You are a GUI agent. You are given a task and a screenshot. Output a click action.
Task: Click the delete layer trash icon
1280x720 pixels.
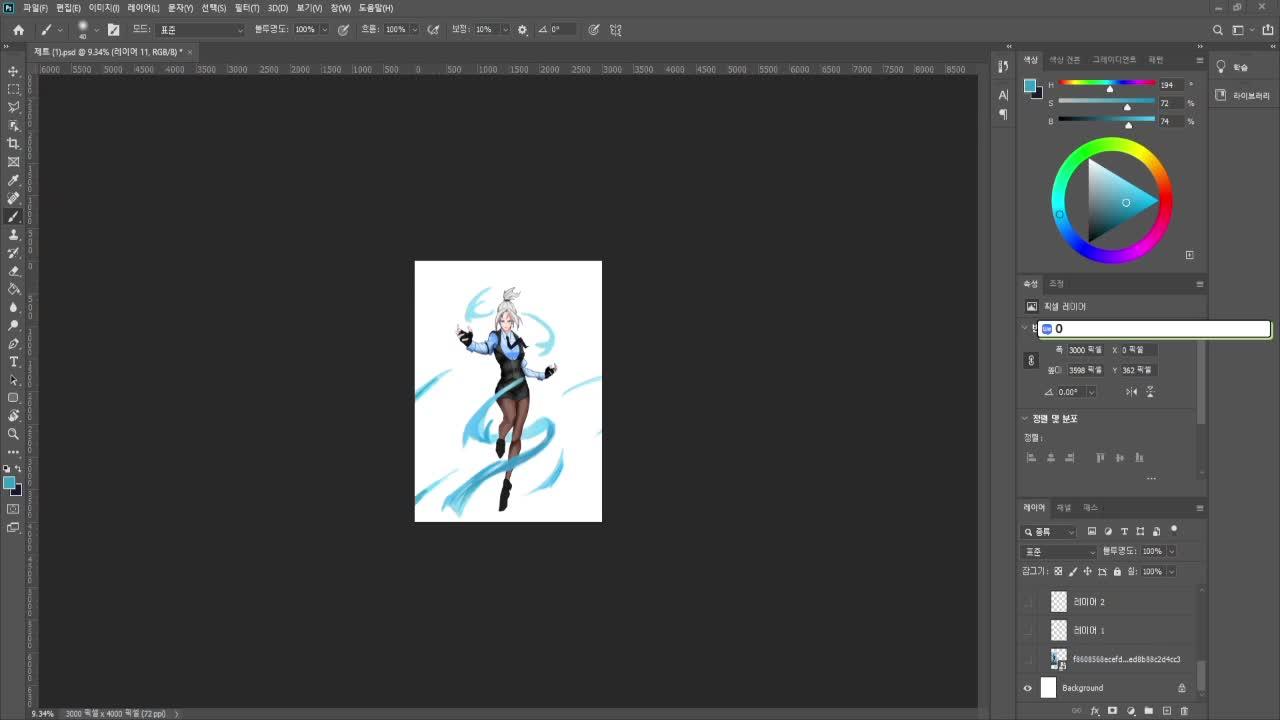[x=1184, y=711]
